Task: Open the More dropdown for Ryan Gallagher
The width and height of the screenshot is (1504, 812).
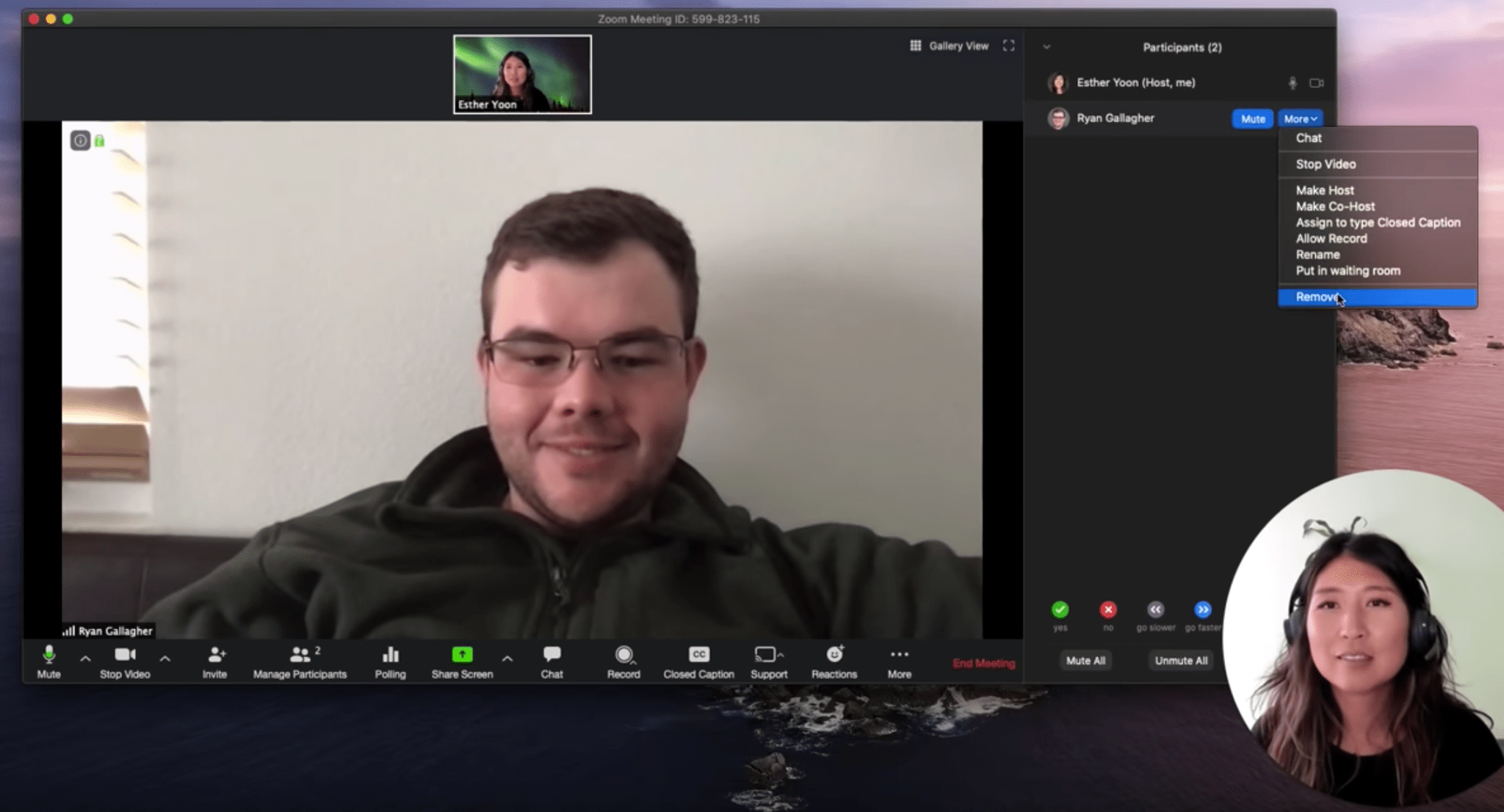Action: coord(1300,118)
